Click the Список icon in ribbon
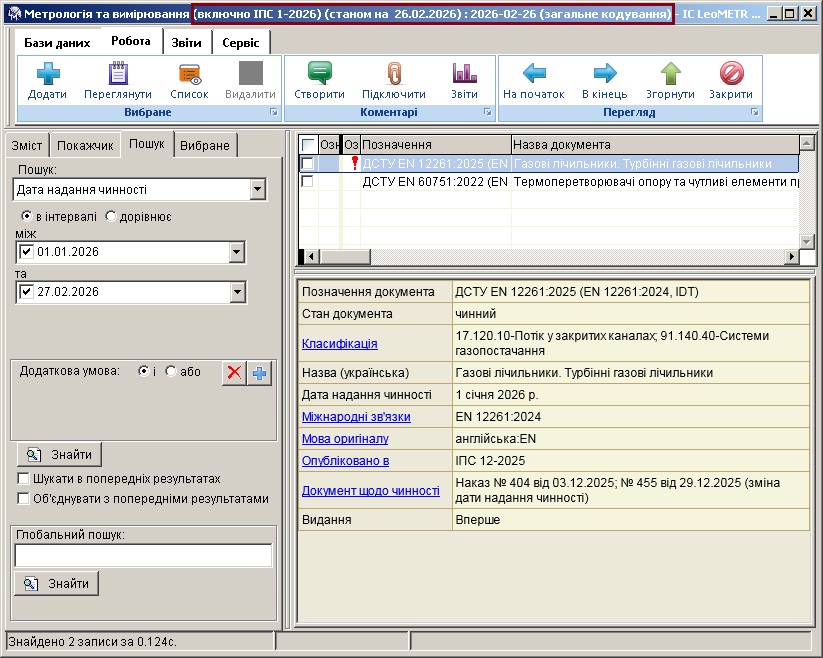Viewport: 823px width, 658px height. coord(189,74)
